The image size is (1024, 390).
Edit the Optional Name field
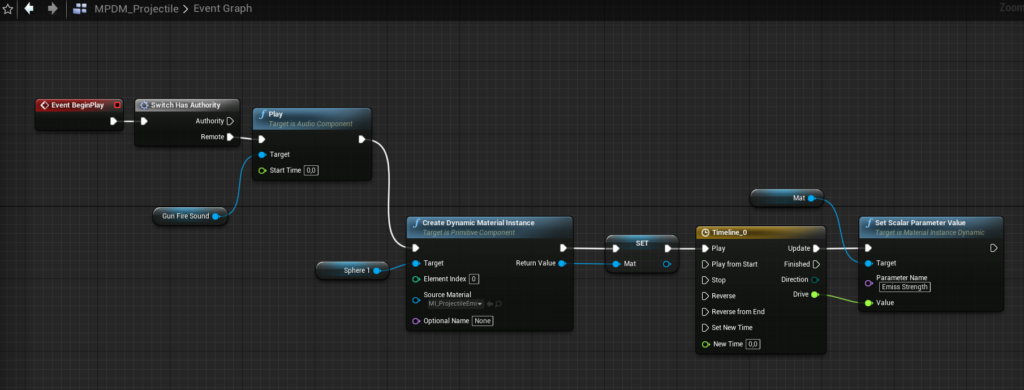[x=484, y=321]
